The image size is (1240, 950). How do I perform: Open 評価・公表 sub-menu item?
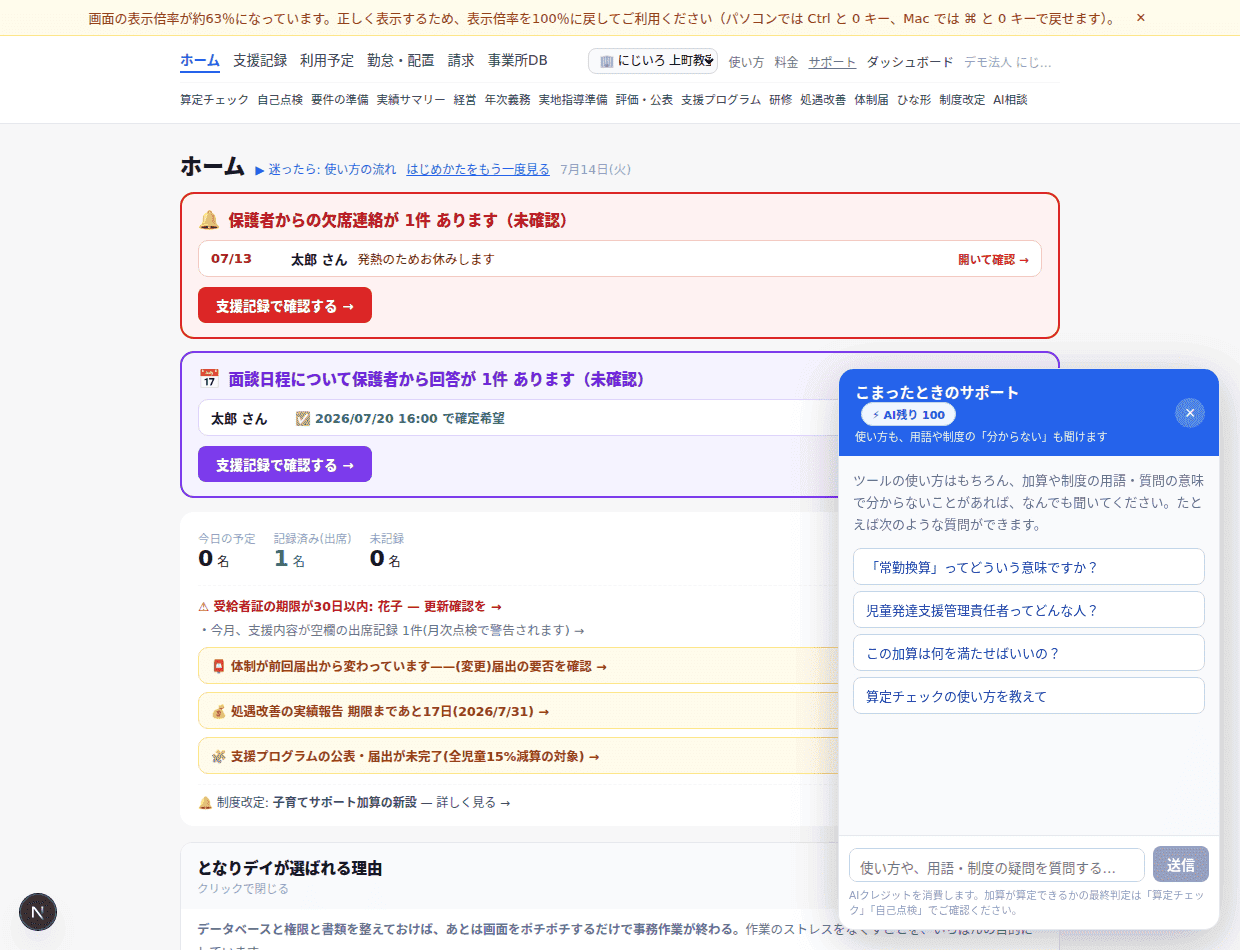(644, 100)
